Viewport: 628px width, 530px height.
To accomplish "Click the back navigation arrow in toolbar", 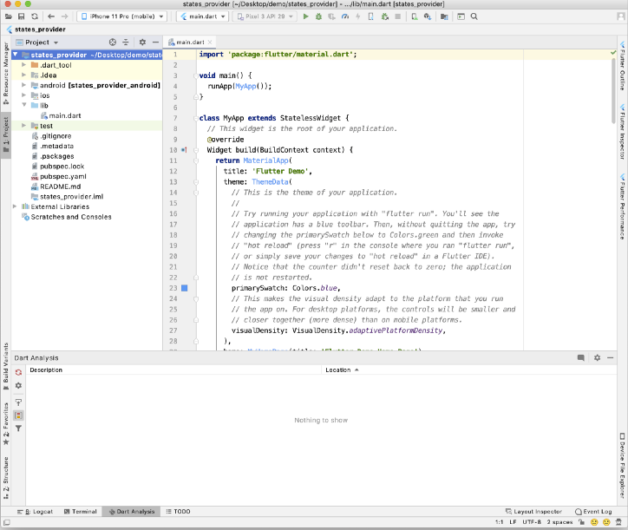I will point(51,16).
